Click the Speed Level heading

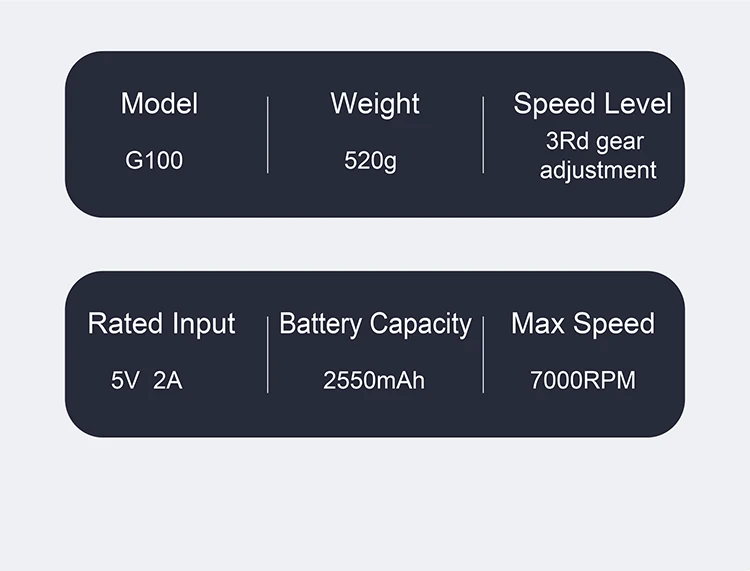[x=592, y=104]
